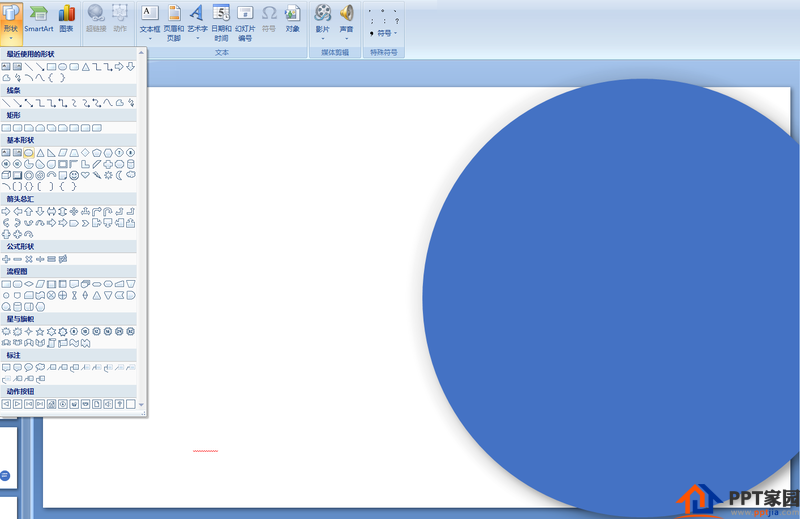Click the 流程图 section header text
The height and width of the screenshot is (519, 800).
(x=17, y=271)
